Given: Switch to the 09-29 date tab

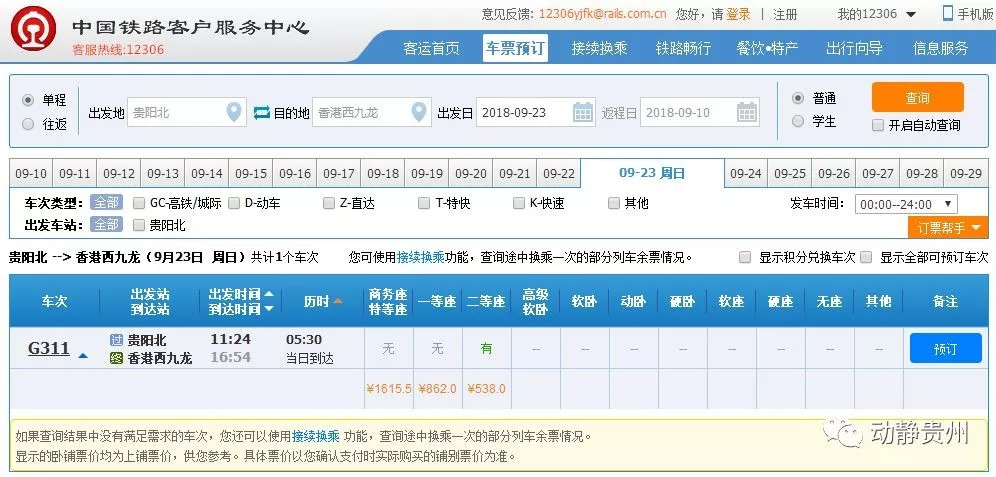Looking at the screenshot, I should point(966,173).
